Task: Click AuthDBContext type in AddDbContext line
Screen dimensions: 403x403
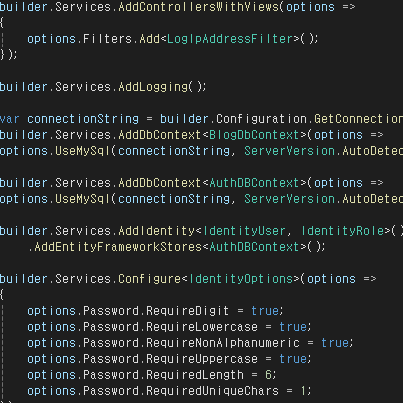Action: [x=254, y=183]
